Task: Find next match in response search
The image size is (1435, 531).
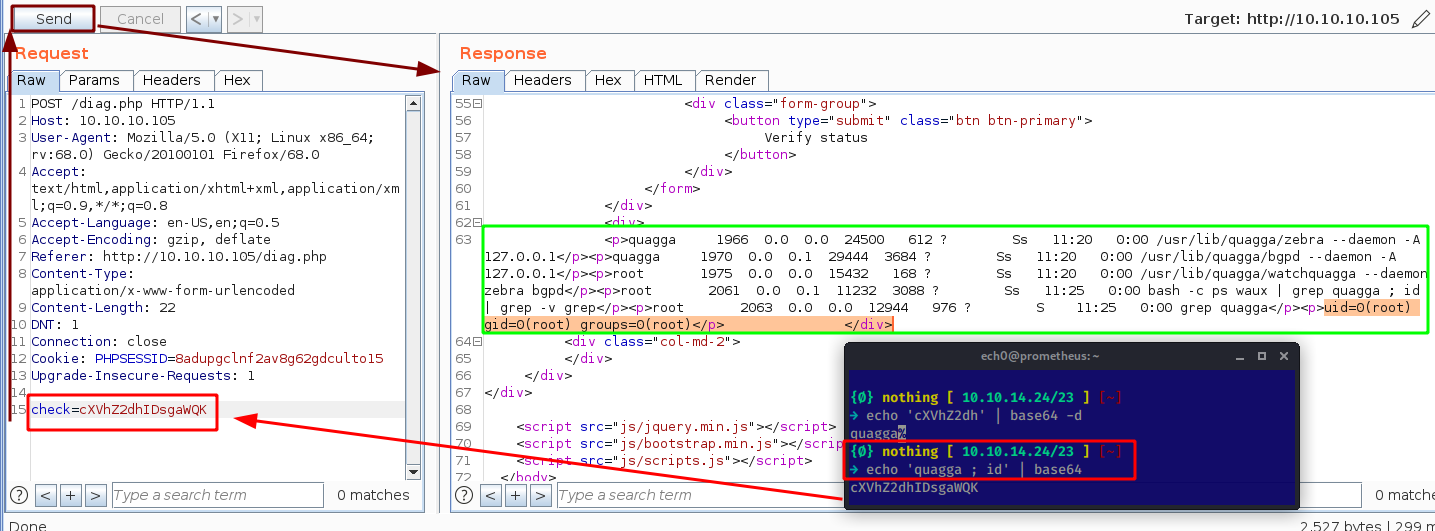Action: (541, 495)
